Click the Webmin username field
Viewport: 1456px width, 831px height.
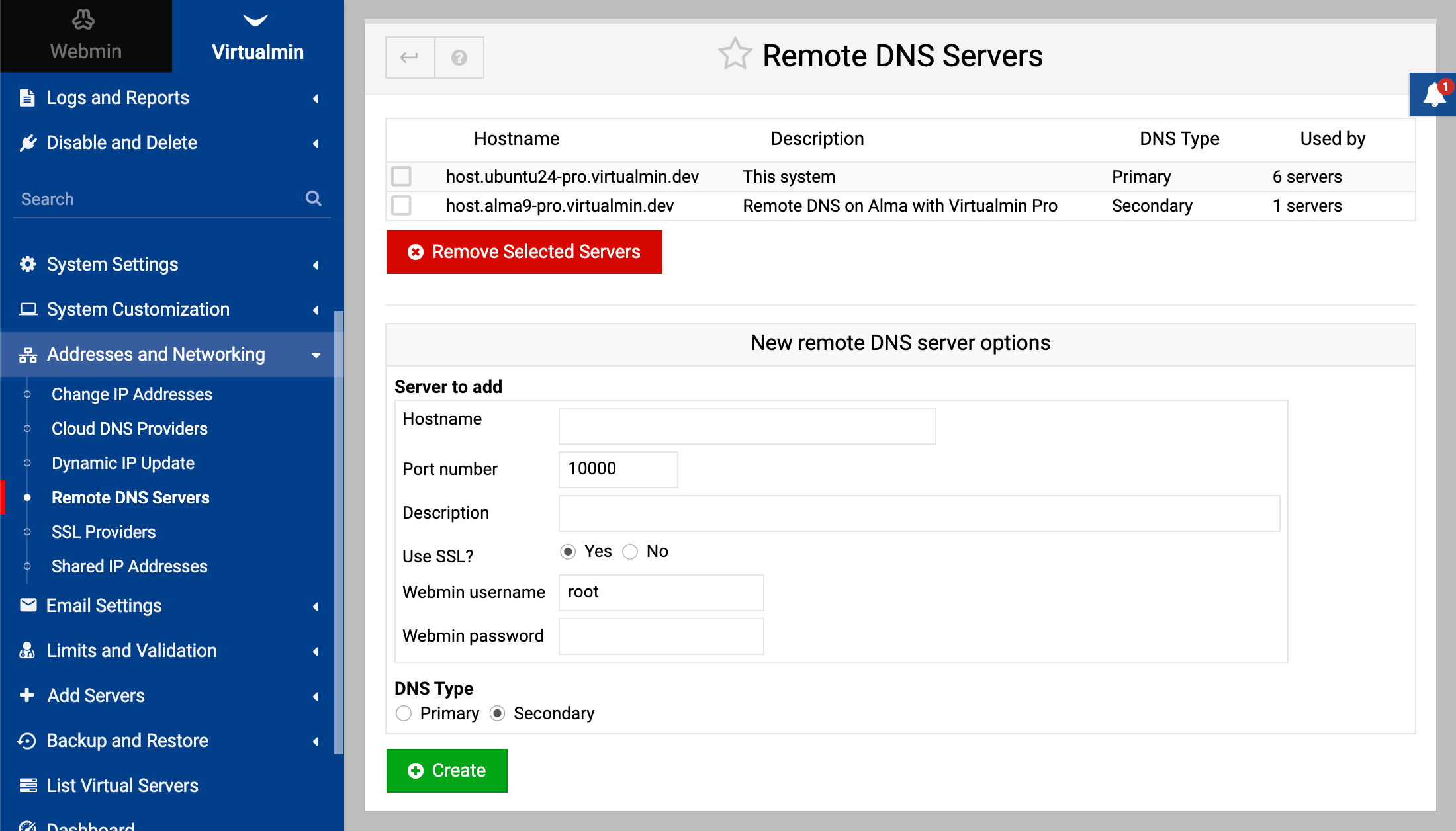click(661, 593)
